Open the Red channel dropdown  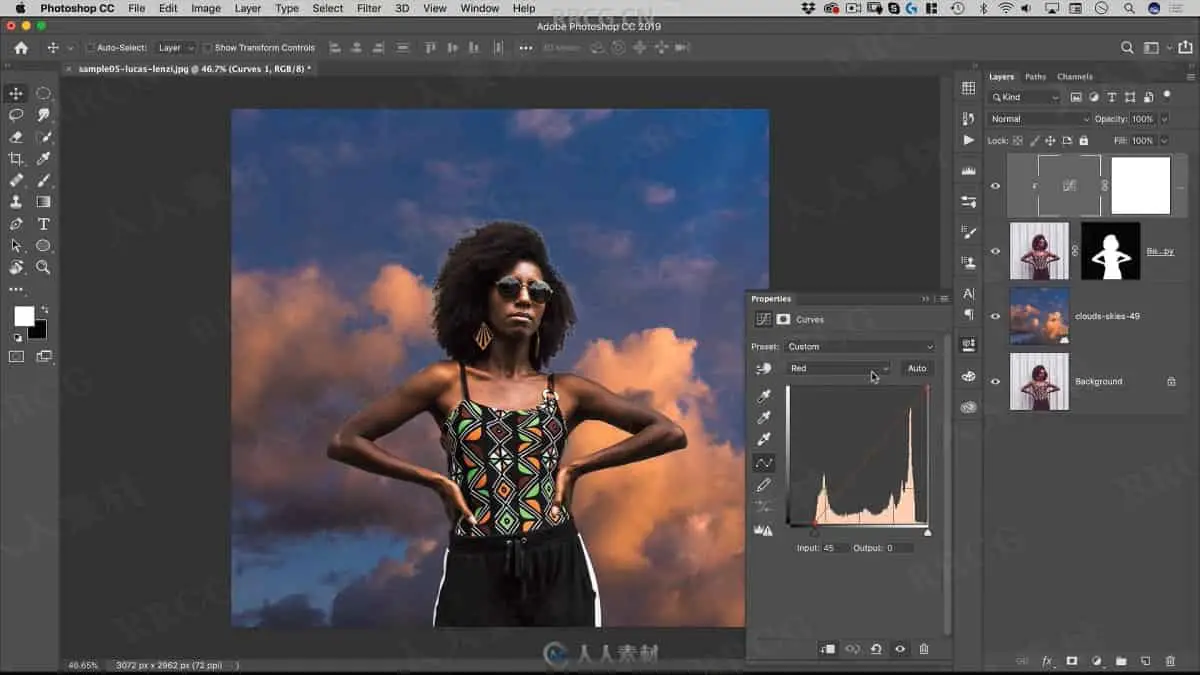pyautogui.click(x=838, y=368)
